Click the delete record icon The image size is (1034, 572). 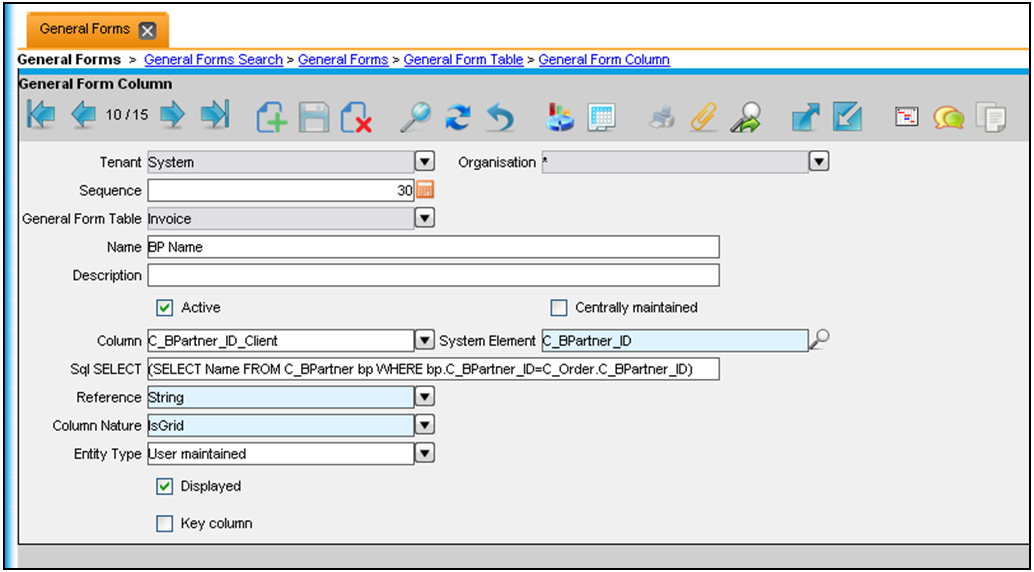pos(356,117)
